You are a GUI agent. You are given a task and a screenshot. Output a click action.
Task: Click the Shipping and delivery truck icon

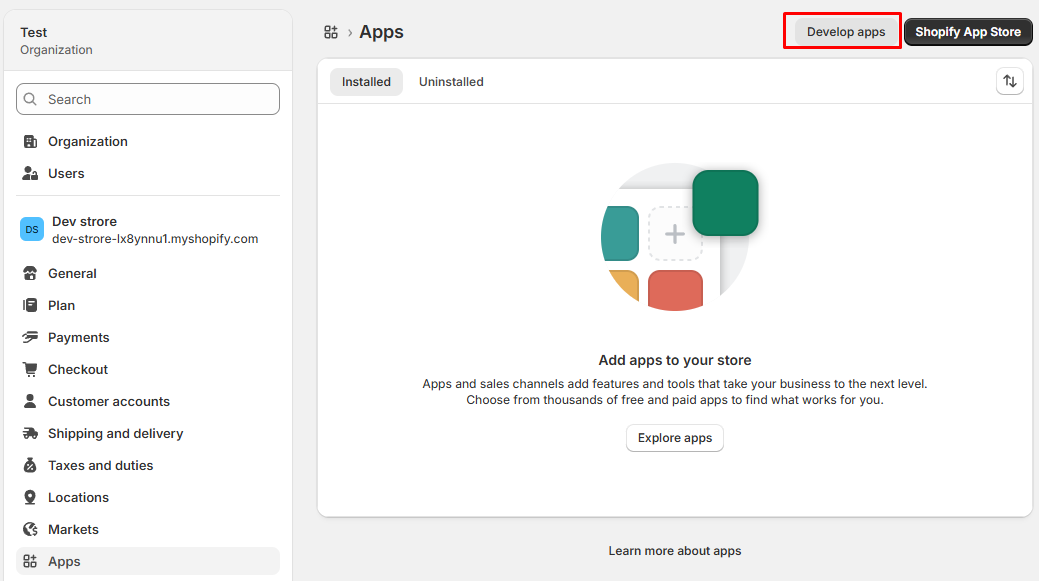point(30,433)
